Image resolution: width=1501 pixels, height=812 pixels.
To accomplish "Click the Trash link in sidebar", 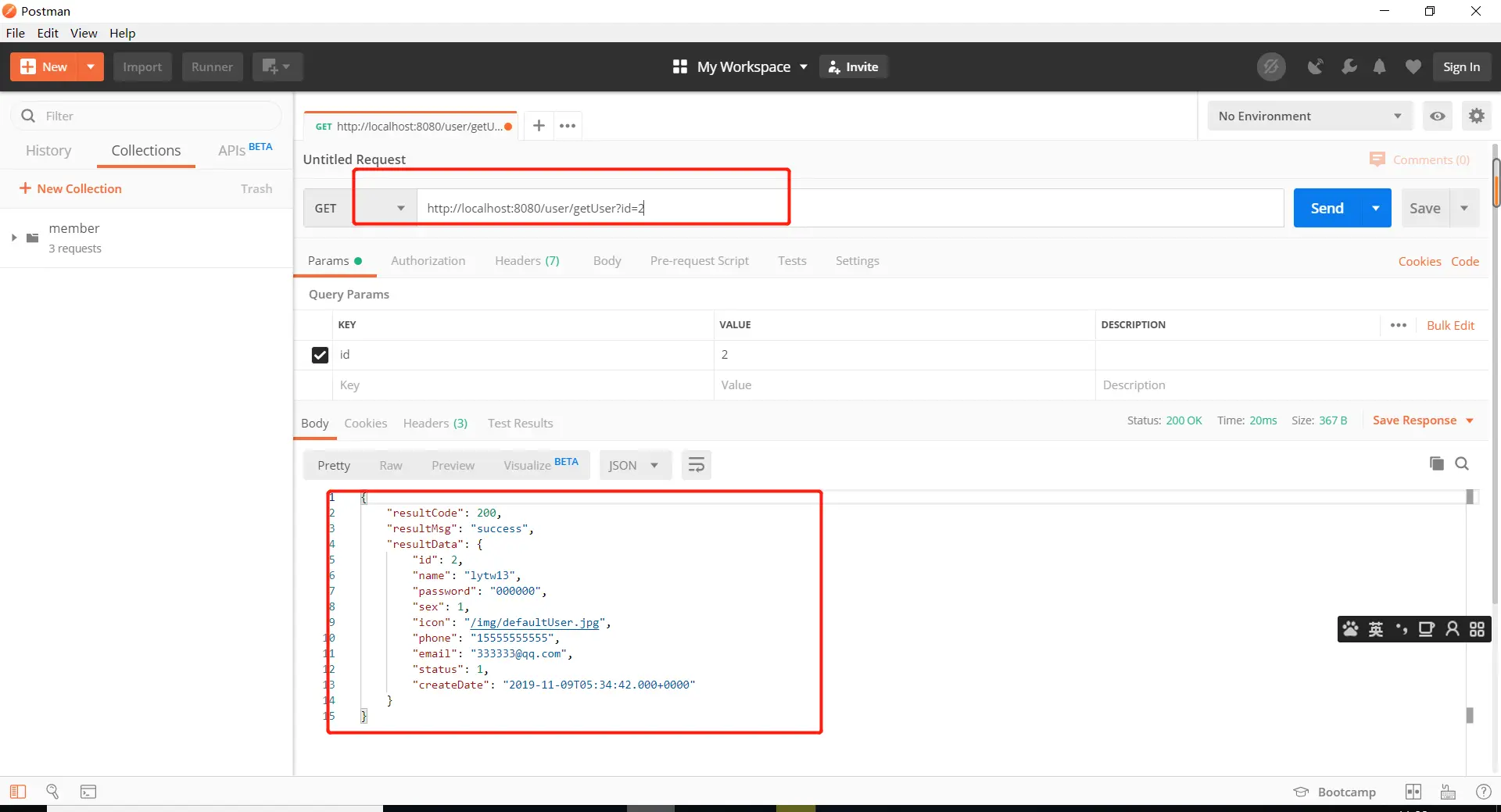I will pyautogui.click(x=256, y=188).
